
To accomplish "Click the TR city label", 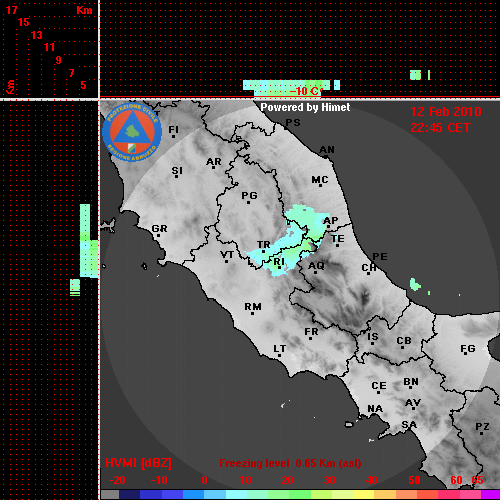I will [x=264, y=245].
